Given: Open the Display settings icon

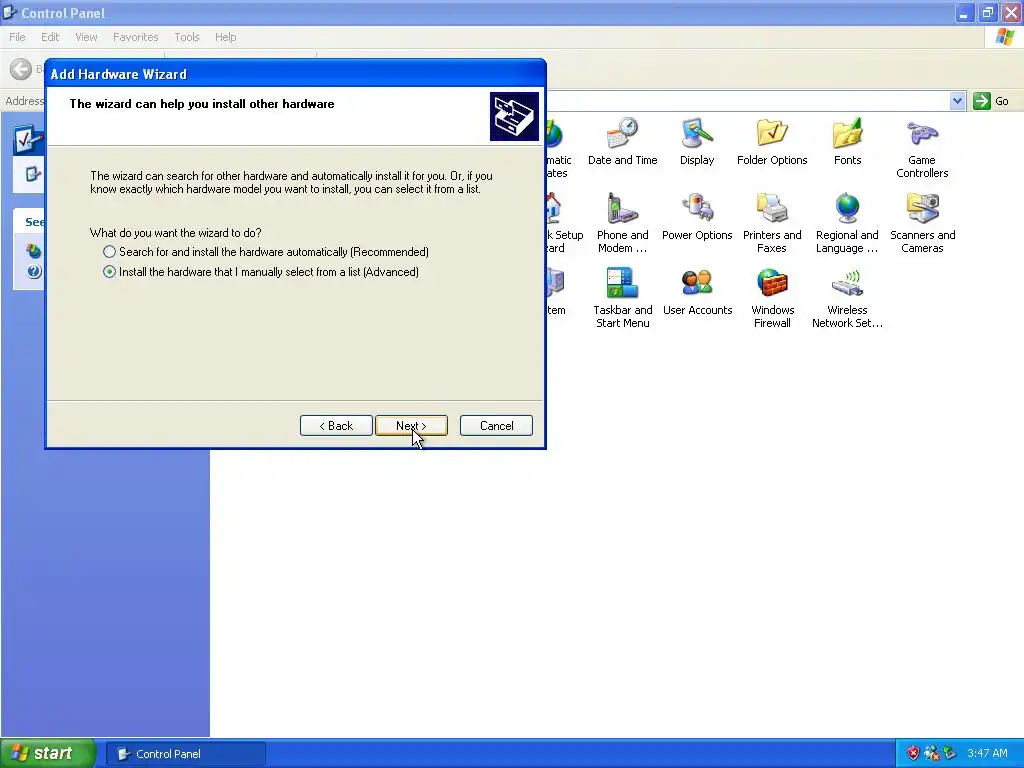Looking at the screenshot, I should [x=697, y=141].
